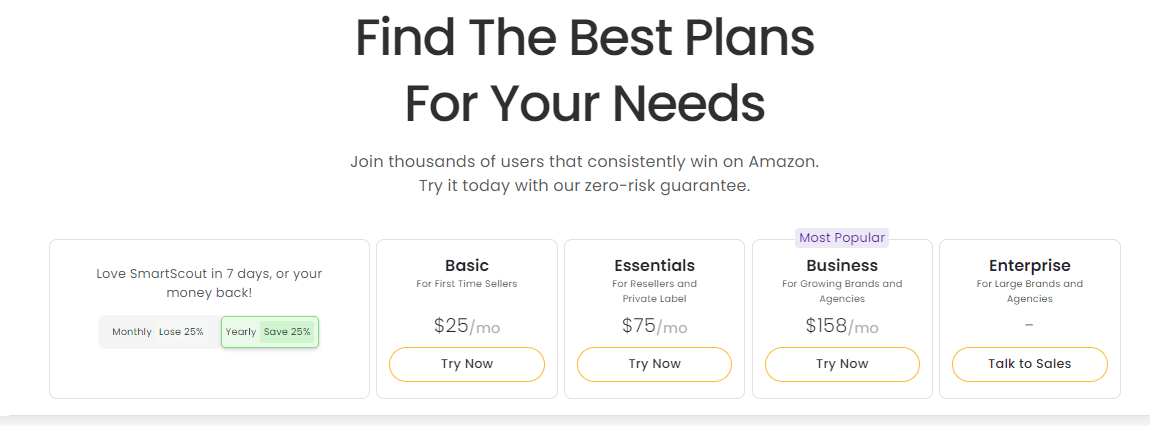
Task: Select the Business plan heading
Action: [842, 265]
